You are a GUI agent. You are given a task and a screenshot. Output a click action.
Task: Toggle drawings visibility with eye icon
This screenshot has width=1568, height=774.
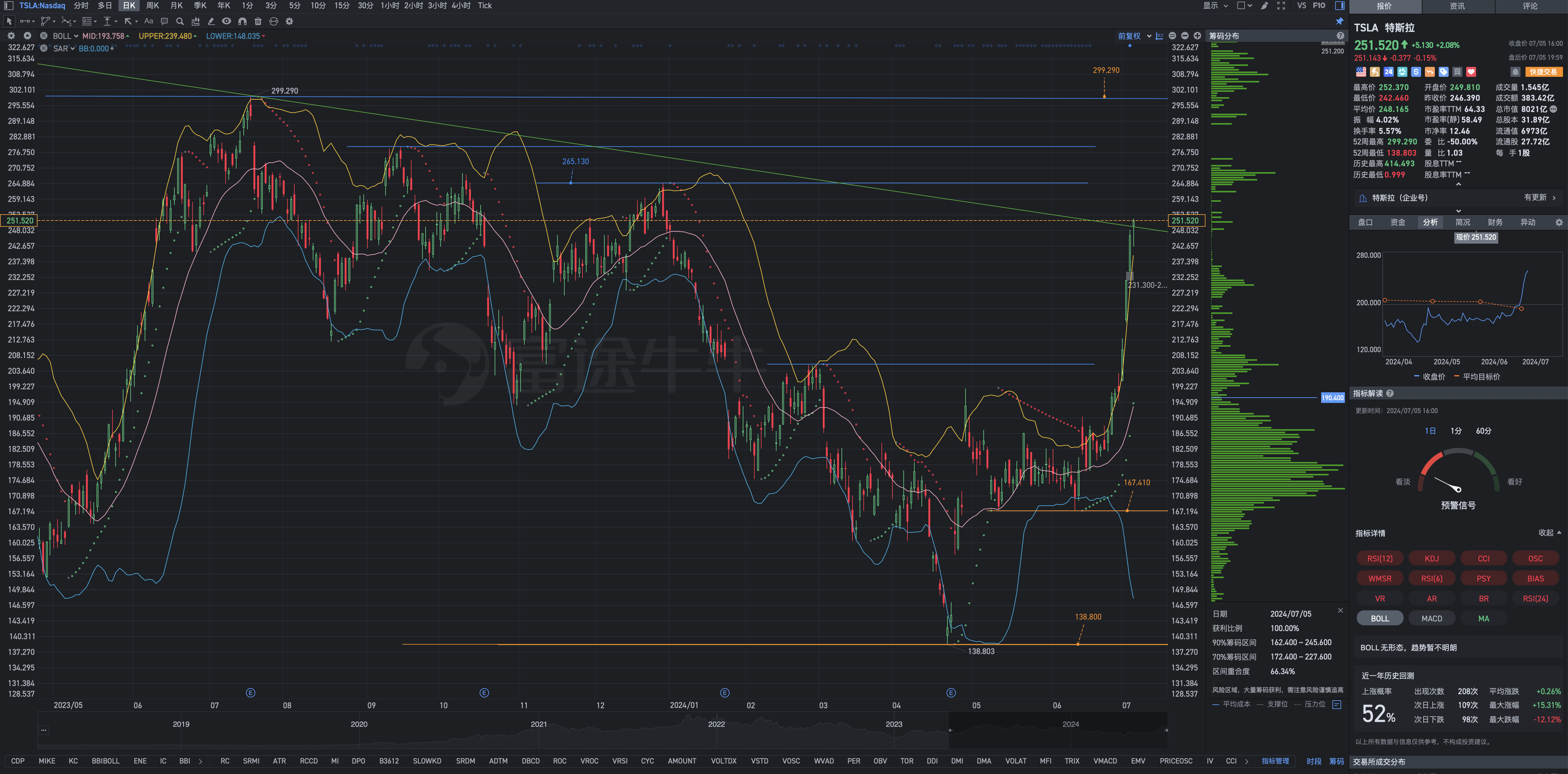[x=227, y=21]
